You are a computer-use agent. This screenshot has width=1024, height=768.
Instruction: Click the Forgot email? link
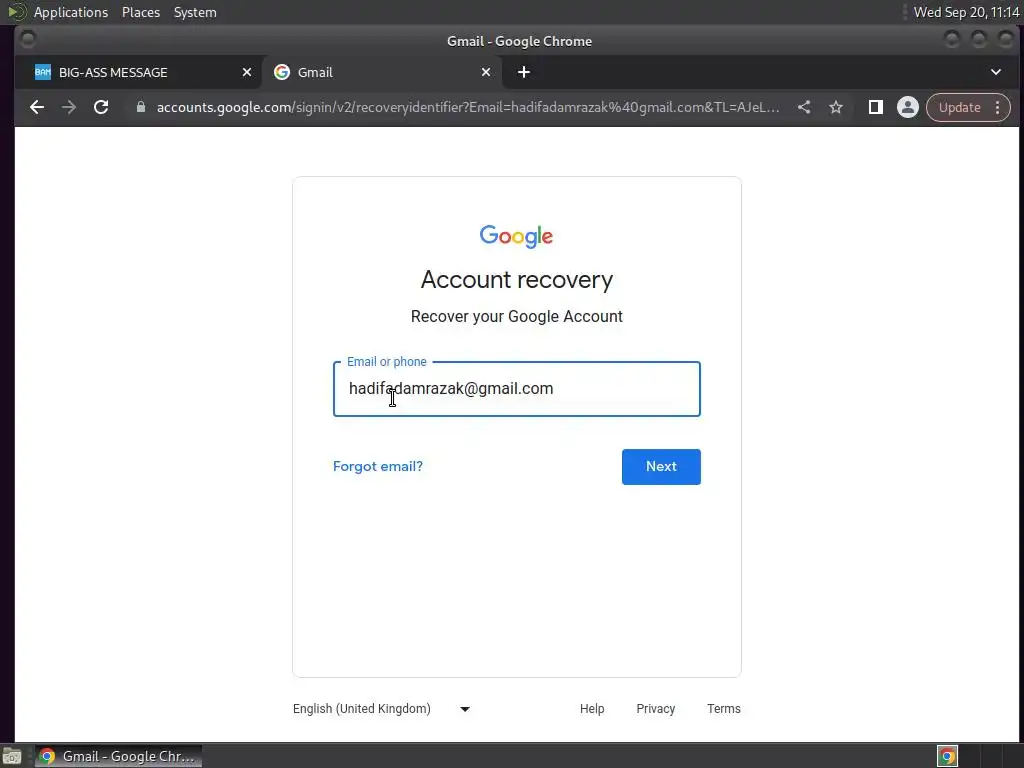377,466
